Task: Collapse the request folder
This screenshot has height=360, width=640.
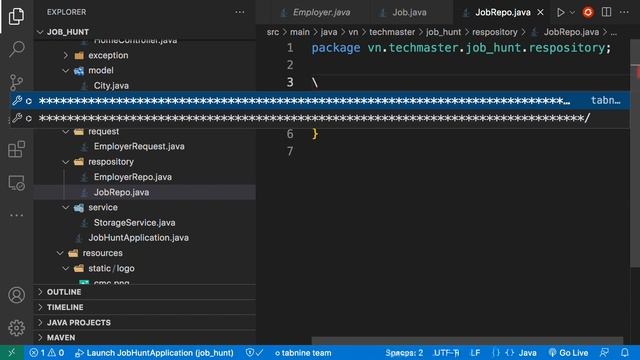Action: [x=103, y=131]
